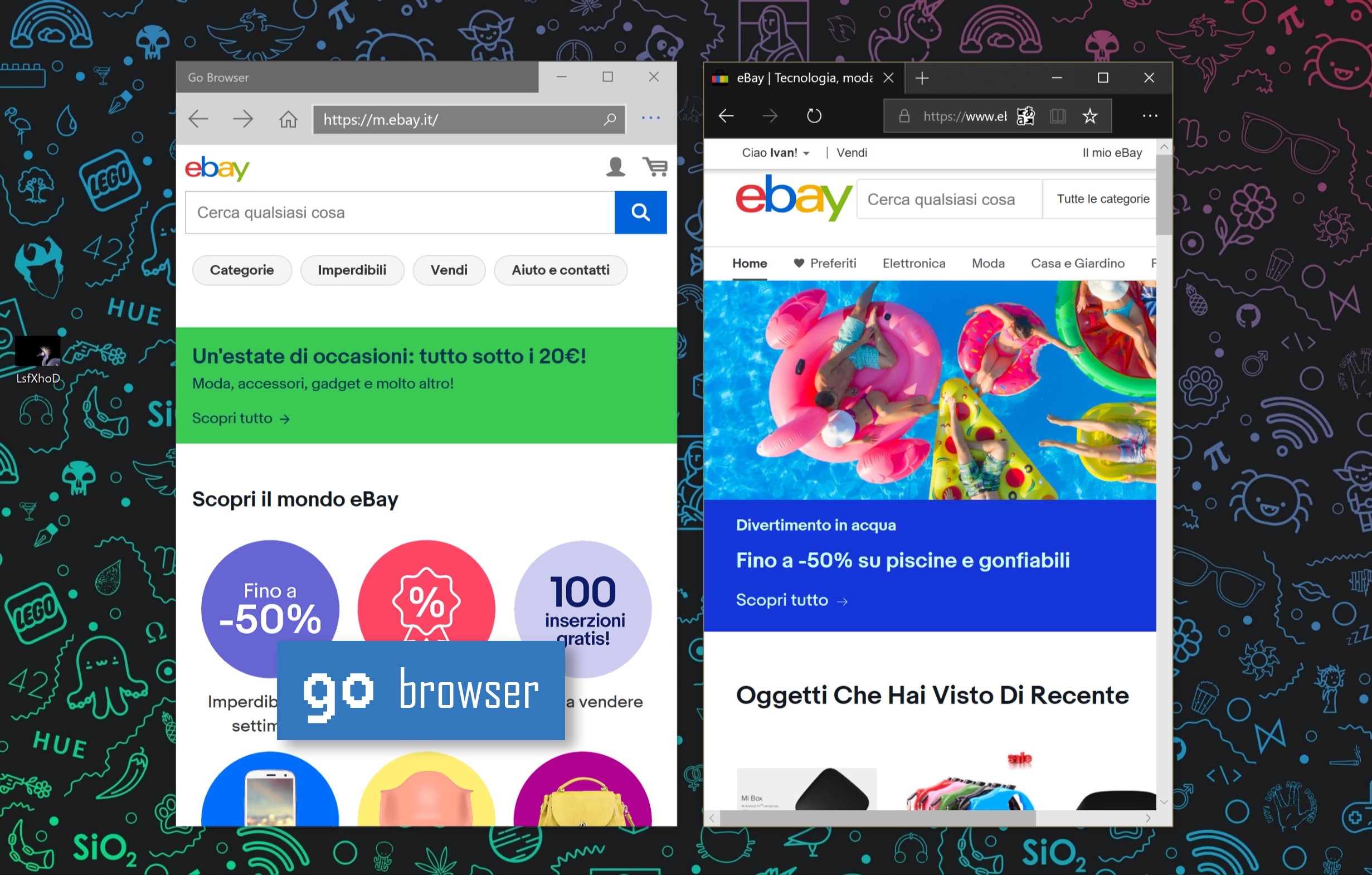
Task: Click the translate page icon in Edge
Action: tap(1025, 116)
